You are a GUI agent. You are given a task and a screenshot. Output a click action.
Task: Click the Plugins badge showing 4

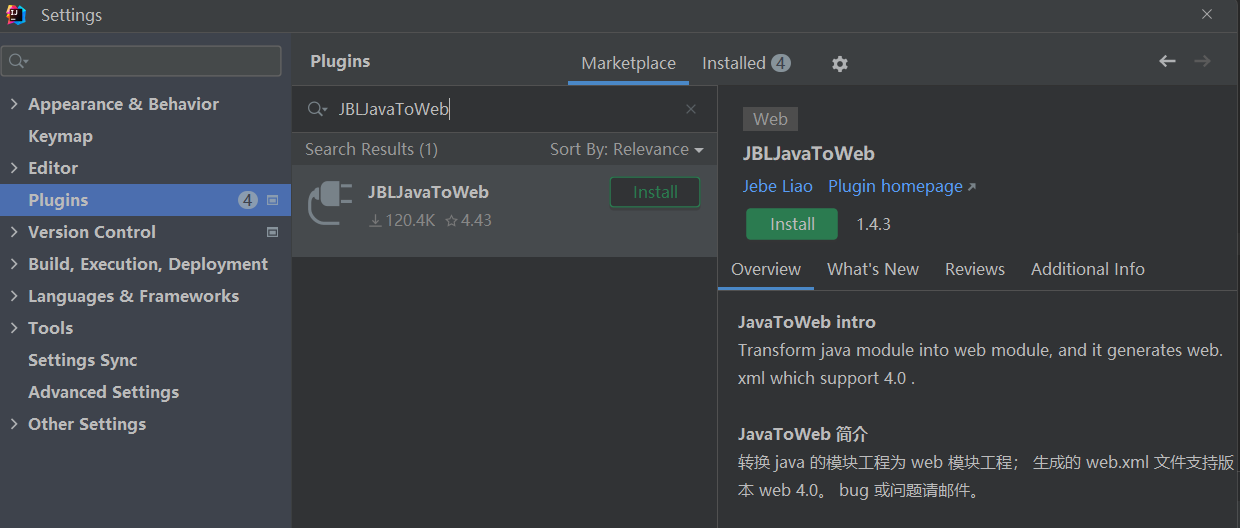pyautogui.click(x=248, y=200)
